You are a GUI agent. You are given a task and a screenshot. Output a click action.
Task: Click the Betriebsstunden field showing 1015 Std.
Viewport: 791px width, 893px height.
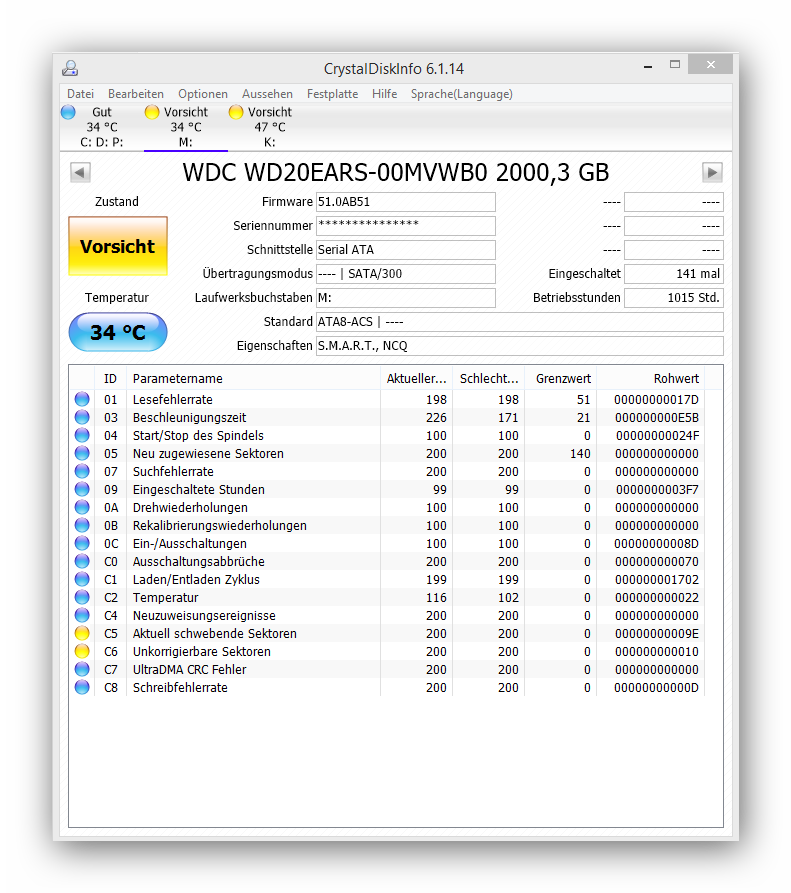click(674, 297)
